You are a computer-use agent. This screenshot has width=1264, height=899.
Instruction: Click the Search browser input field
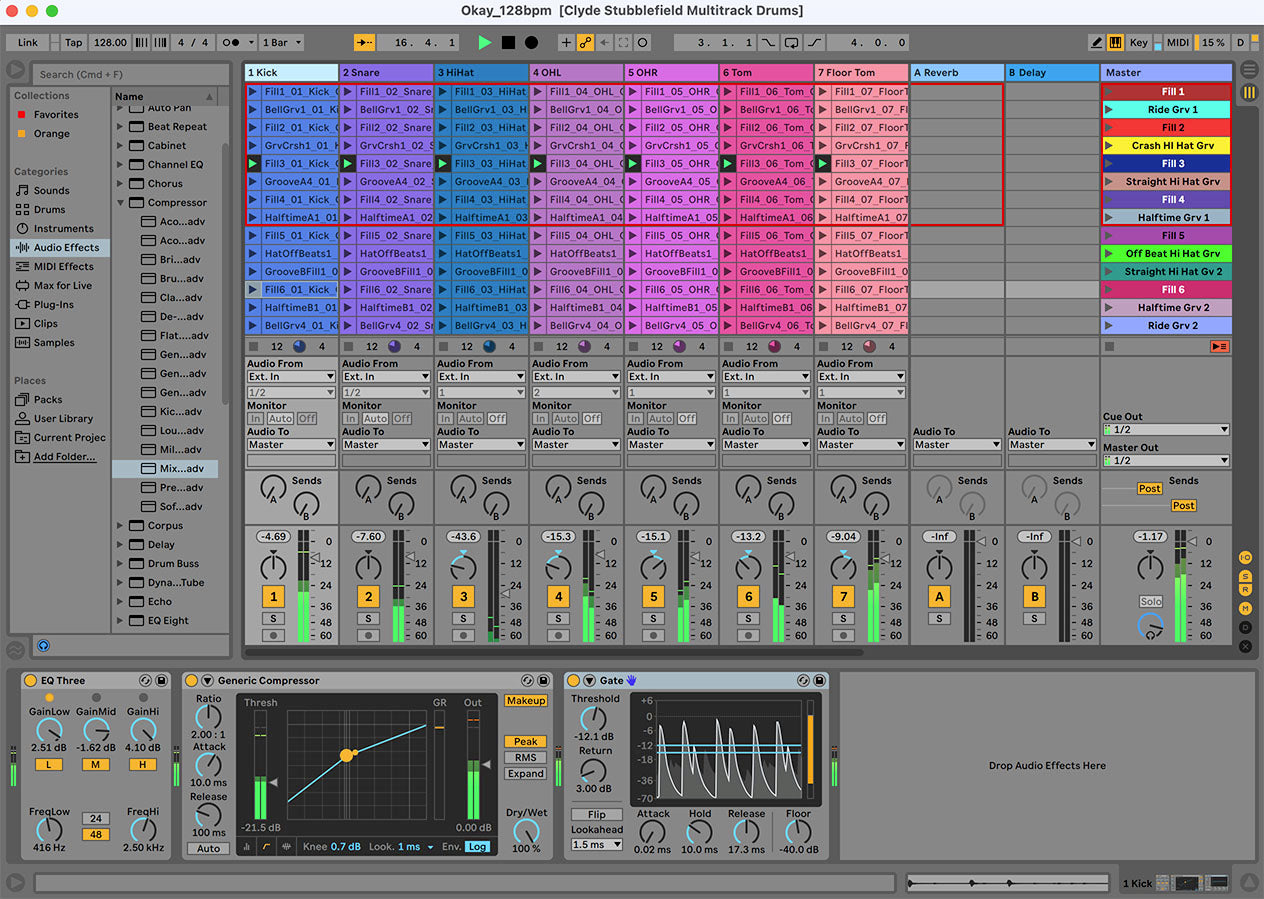(x=130, y=74)
